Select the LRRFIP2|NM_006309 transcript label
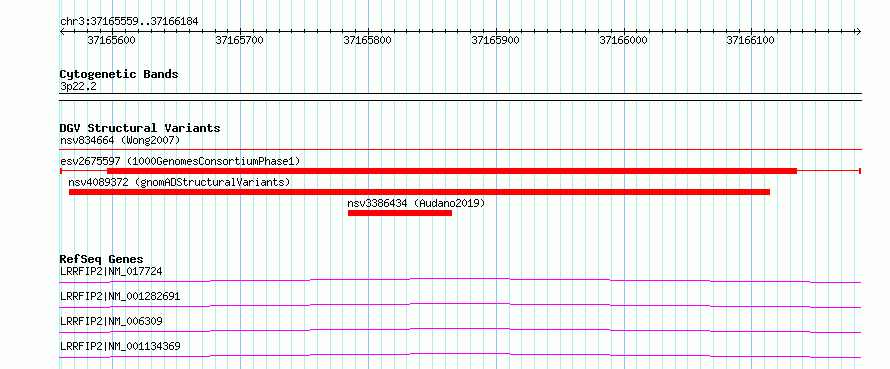Screen dimensions: 890x369 pyautogui.click(x=111, y=321)
